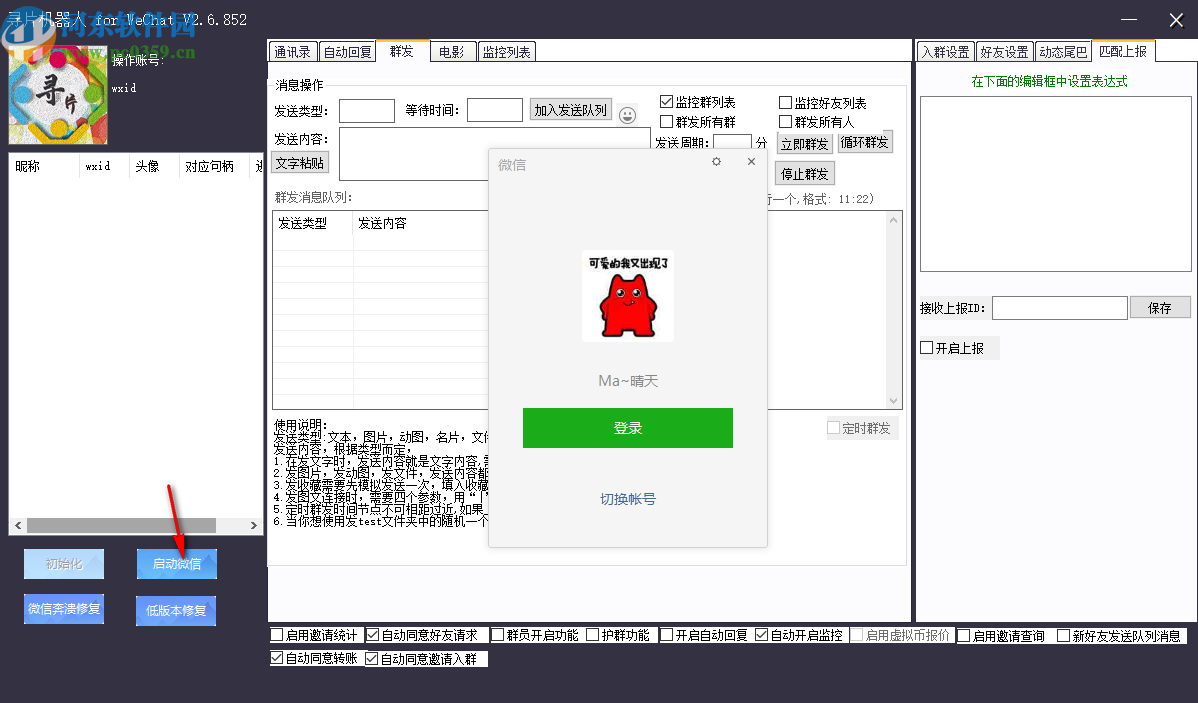
Task: Switch to 入群设置 tab
Action: point(946,52)
